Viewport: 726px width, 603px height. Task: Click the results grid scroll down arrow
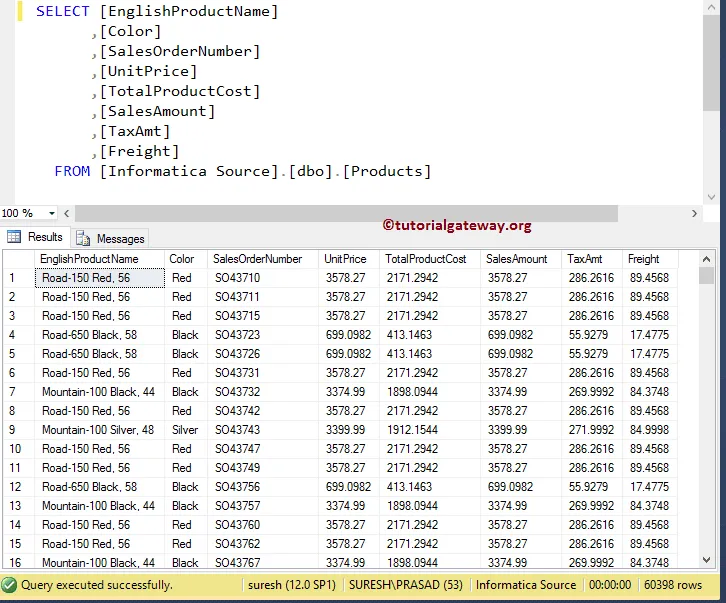pos(706,560)
